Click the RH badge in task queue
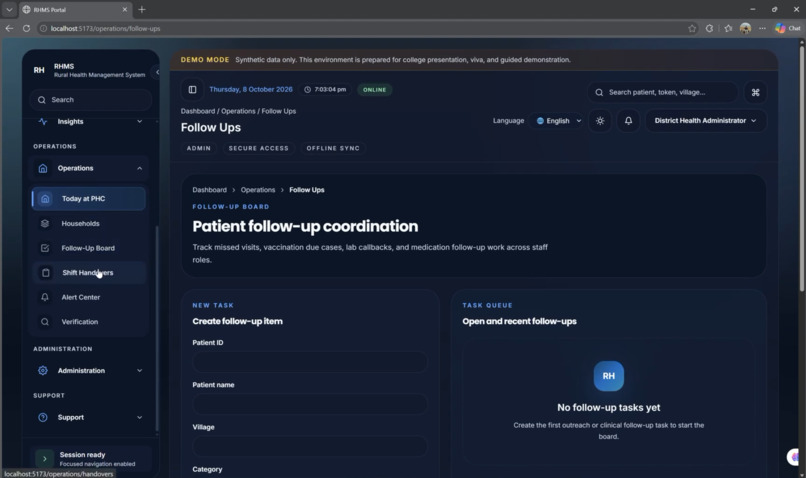 pos(609,376)
